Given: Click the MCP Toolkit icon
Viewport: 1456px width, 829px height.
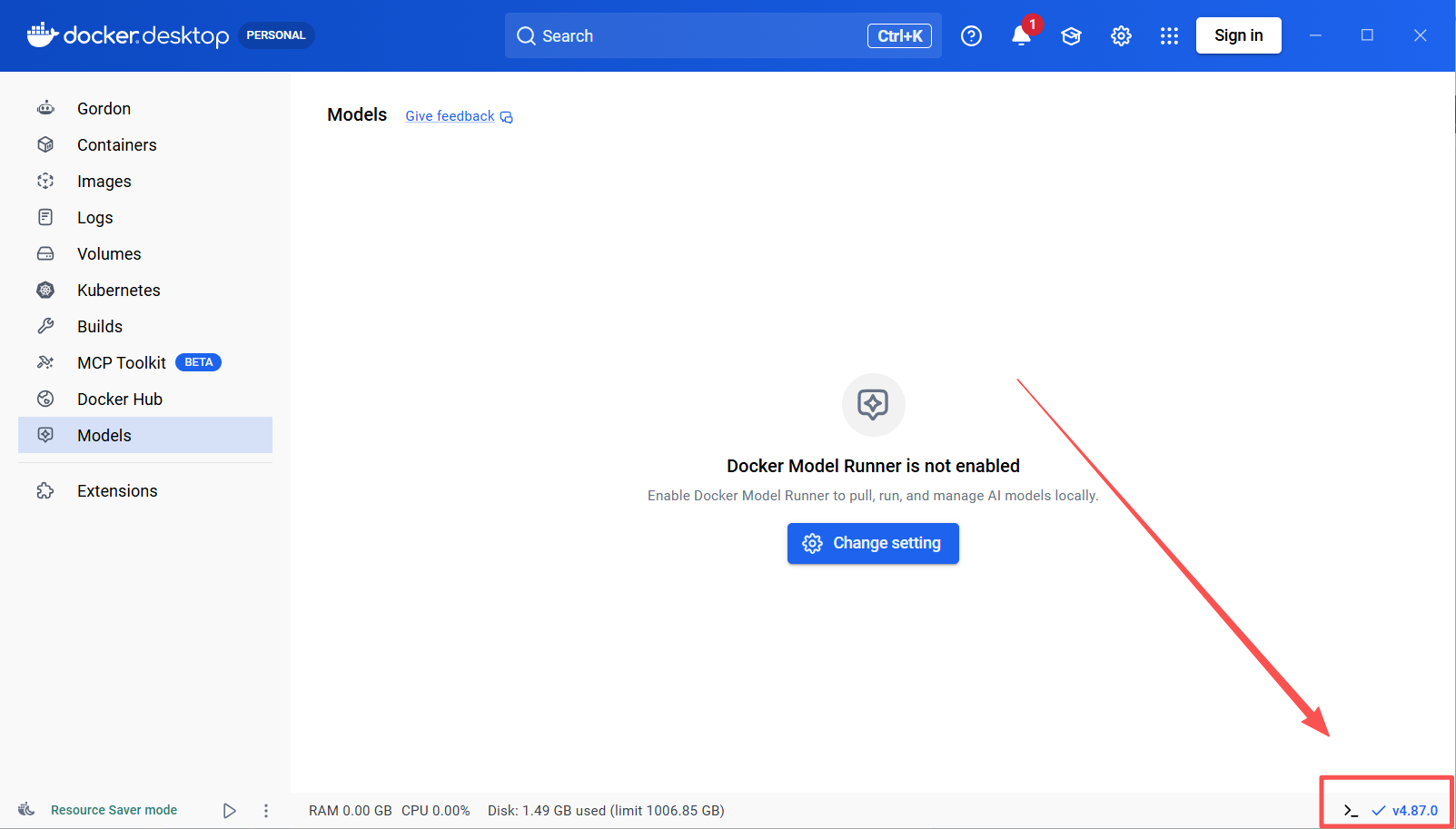Looking at the screenshot, I should tap(45, 362).
